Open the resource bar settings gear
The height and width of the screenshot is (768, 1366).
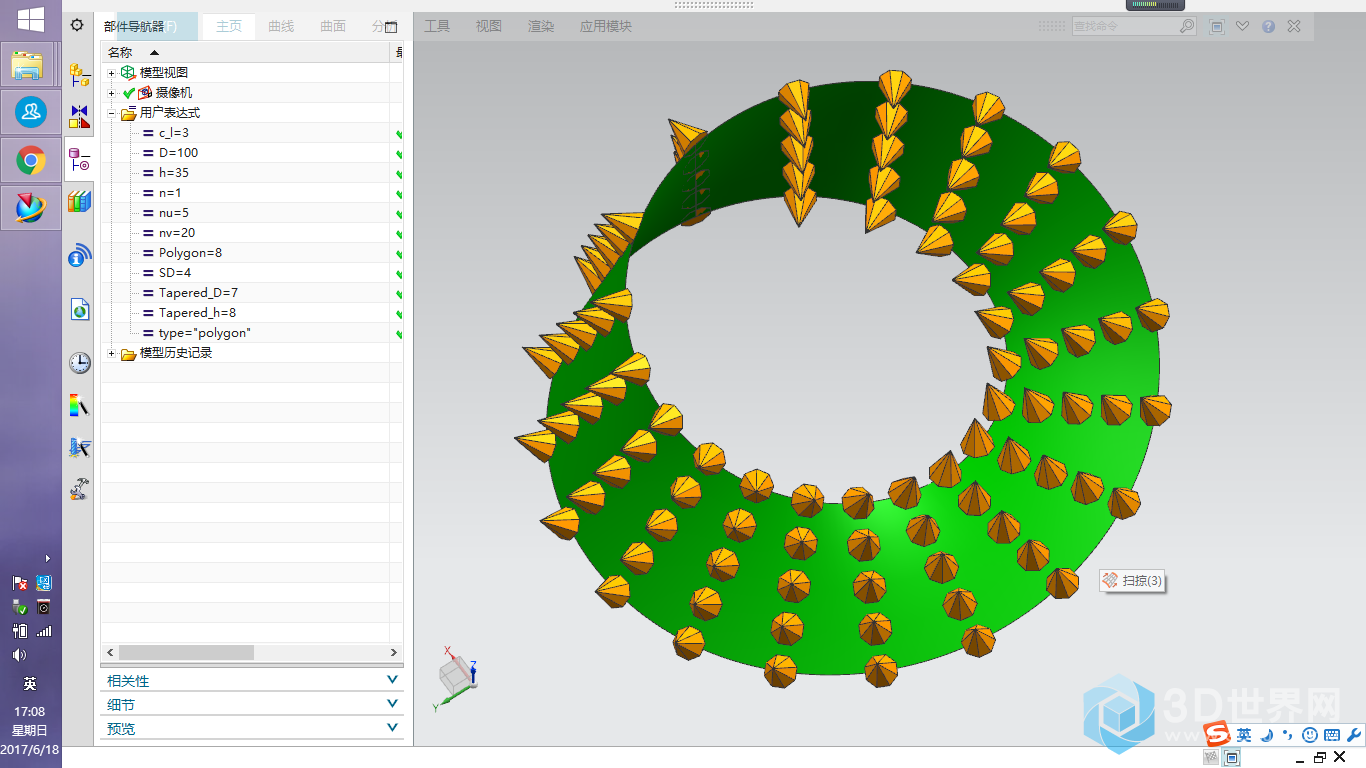pos(77,25)
